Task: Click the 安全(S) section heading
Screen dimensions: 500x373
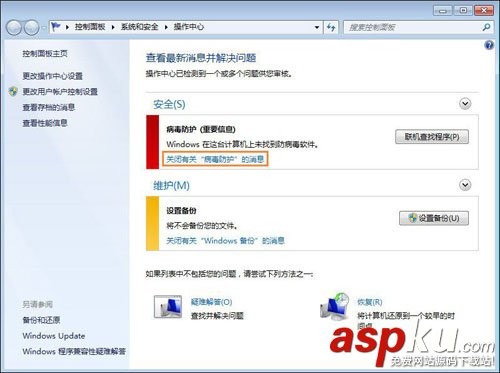Action: (x=169, y=104)
